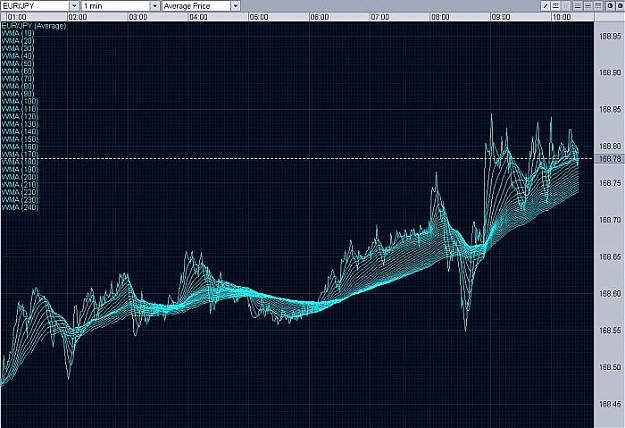Click the EUR/JPY (Average) legend label

click(x=34, y=26)
